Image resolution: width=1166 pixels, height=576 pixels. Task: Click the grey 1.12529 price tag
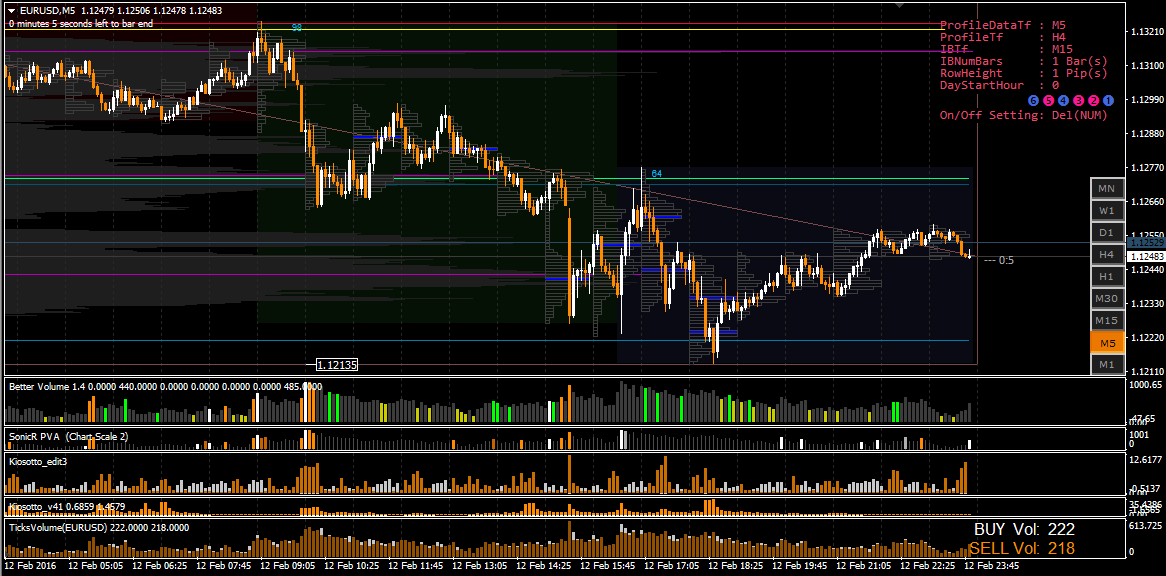point(1146,243)
